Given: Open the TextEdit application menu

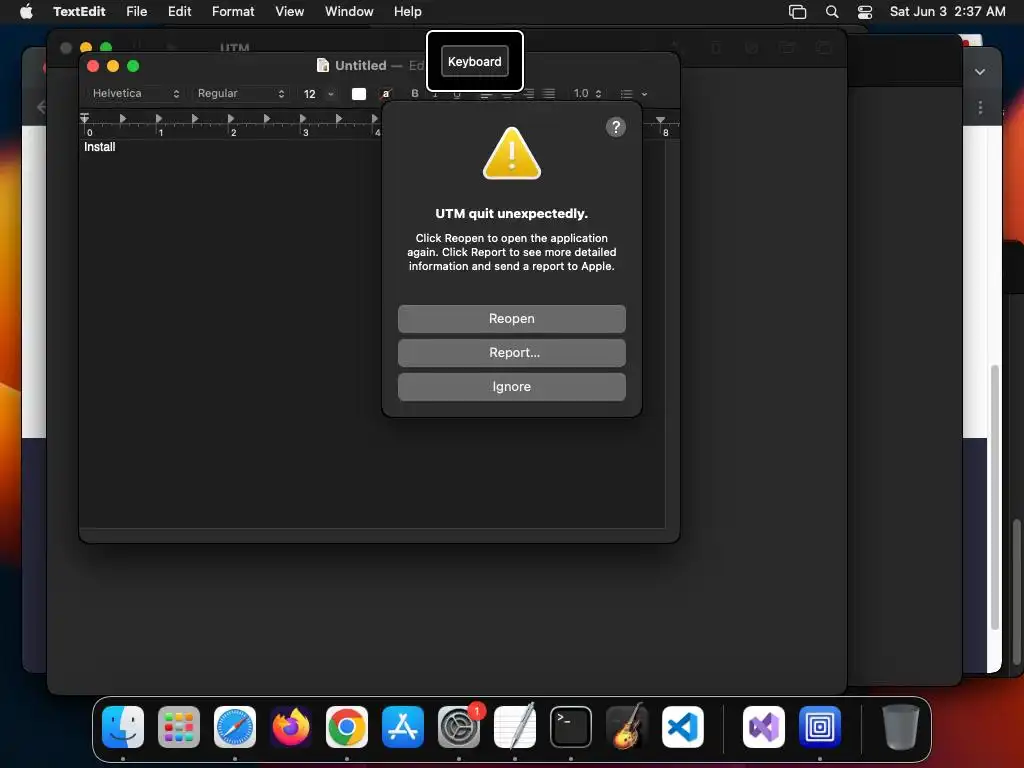Looking at the screenshot, I should pos(79,11).
